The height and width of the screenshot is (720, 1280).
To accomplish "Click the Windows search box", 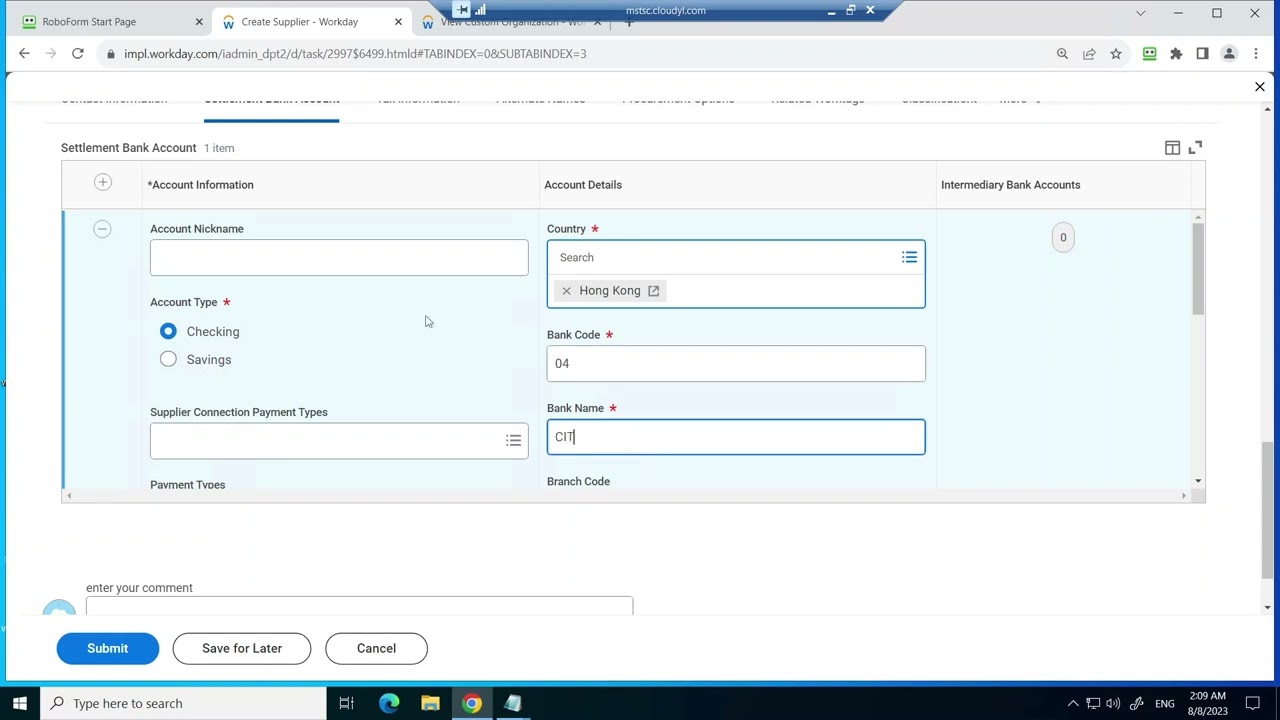I will point(183,703).
